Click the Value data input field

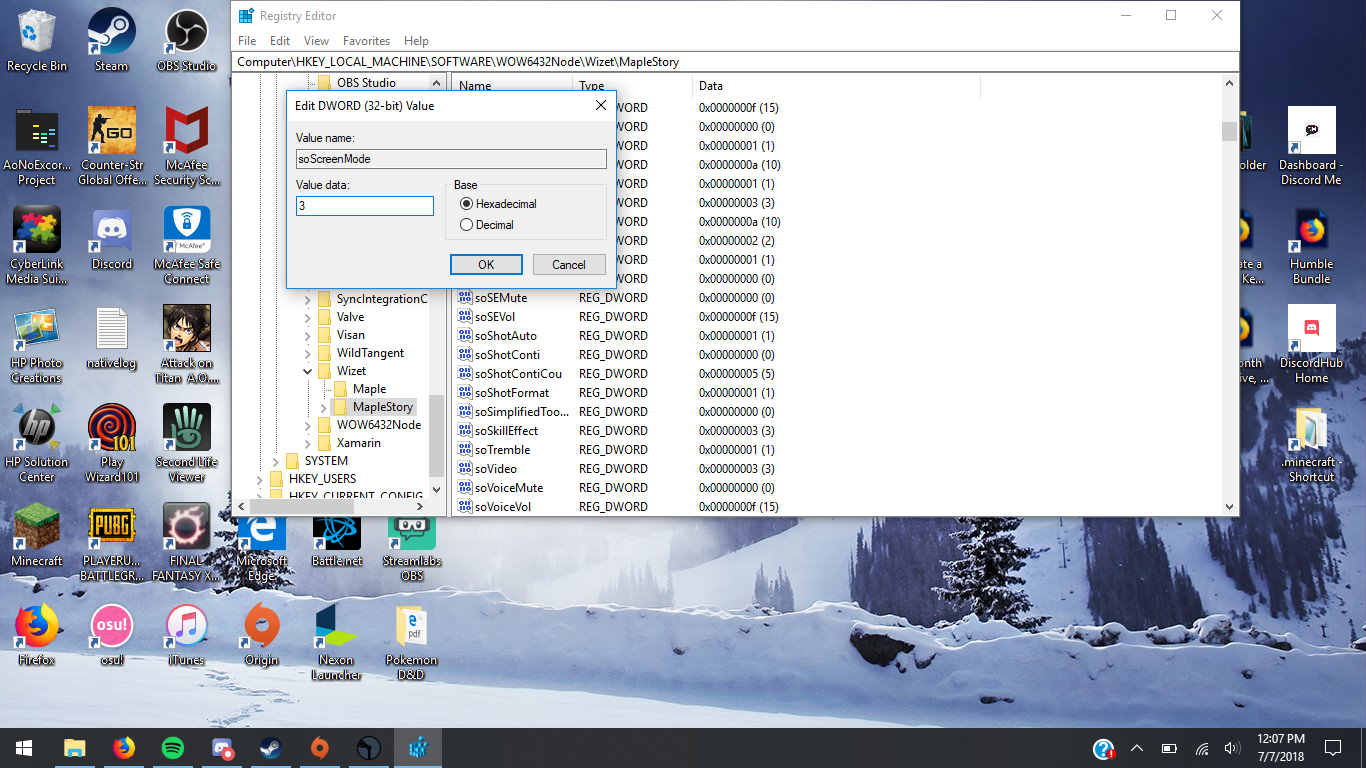[x=365, y=206]
